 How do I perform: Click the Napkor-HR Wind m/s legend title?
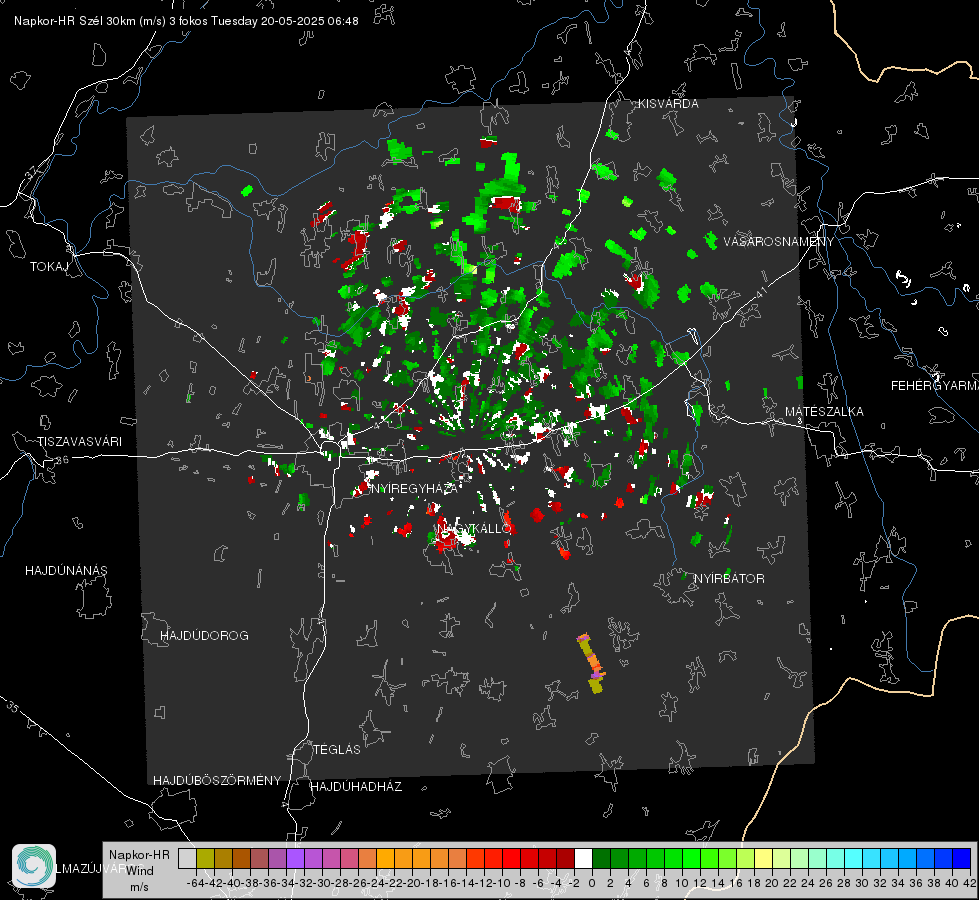[x=139, y=870]
